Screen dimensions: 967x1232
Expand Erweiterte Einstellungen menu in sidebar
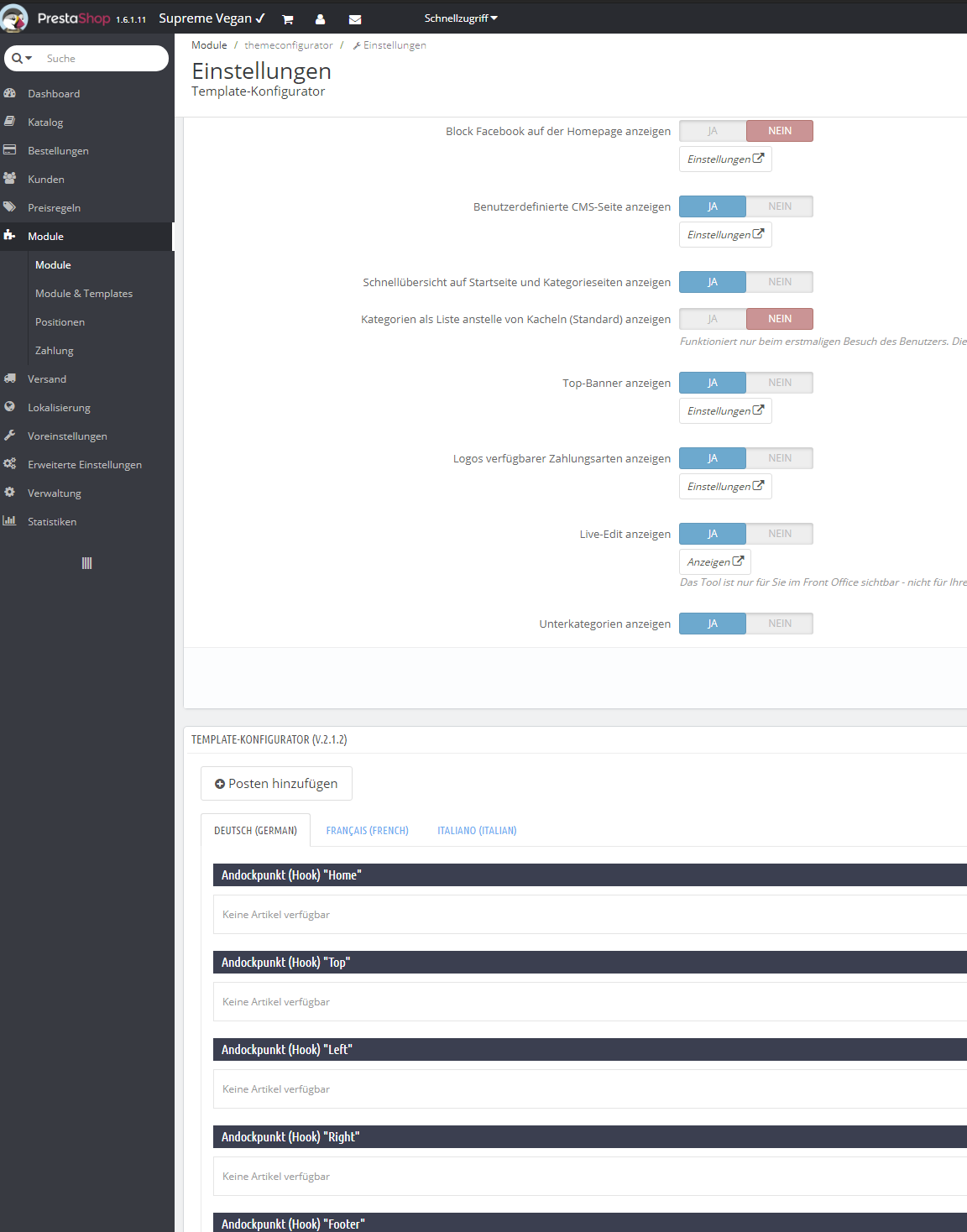point(85,464)
